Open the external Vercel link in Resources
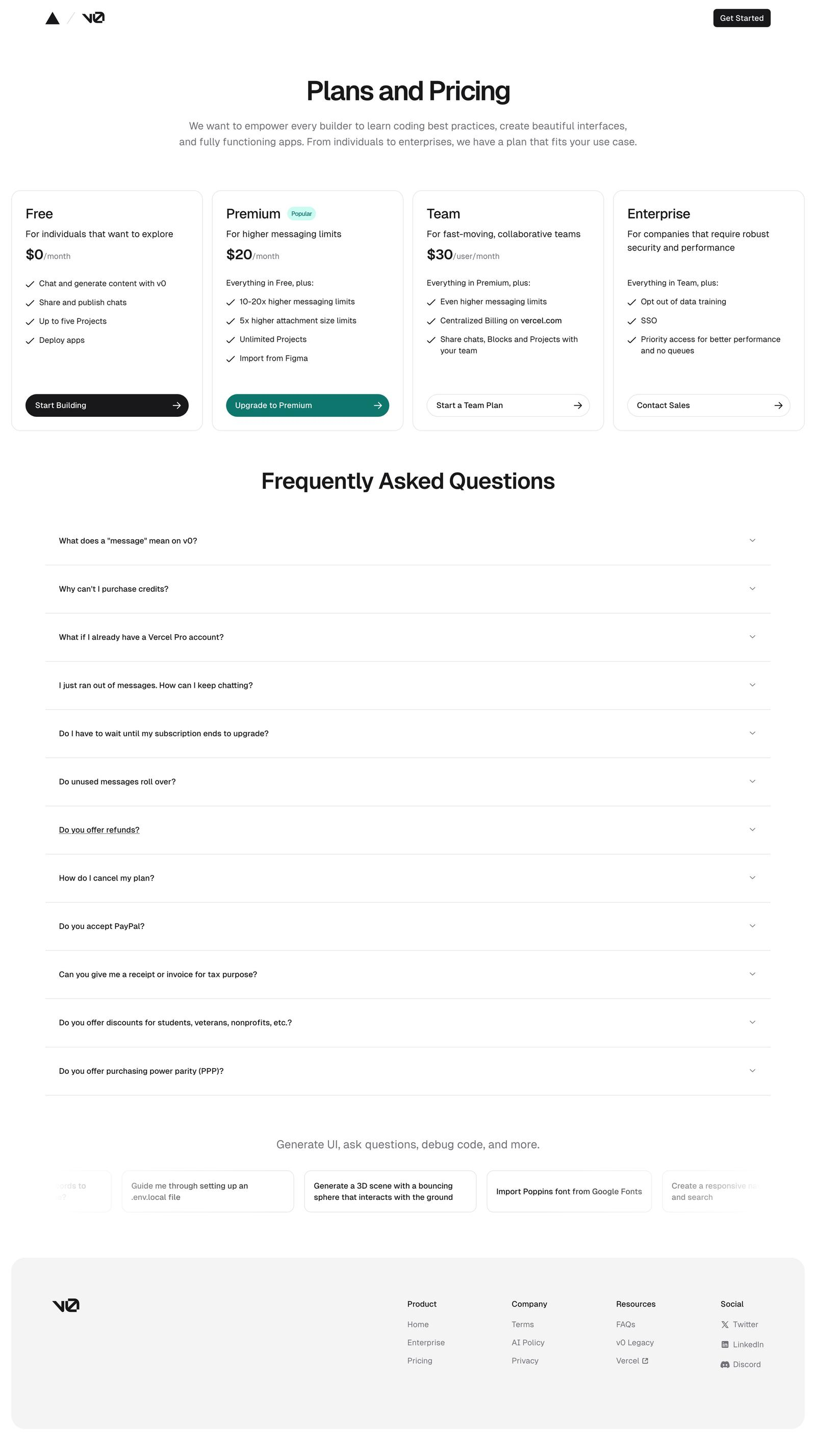Image resolution: width=816 pixels, height=1456 pixels. 632,1361
